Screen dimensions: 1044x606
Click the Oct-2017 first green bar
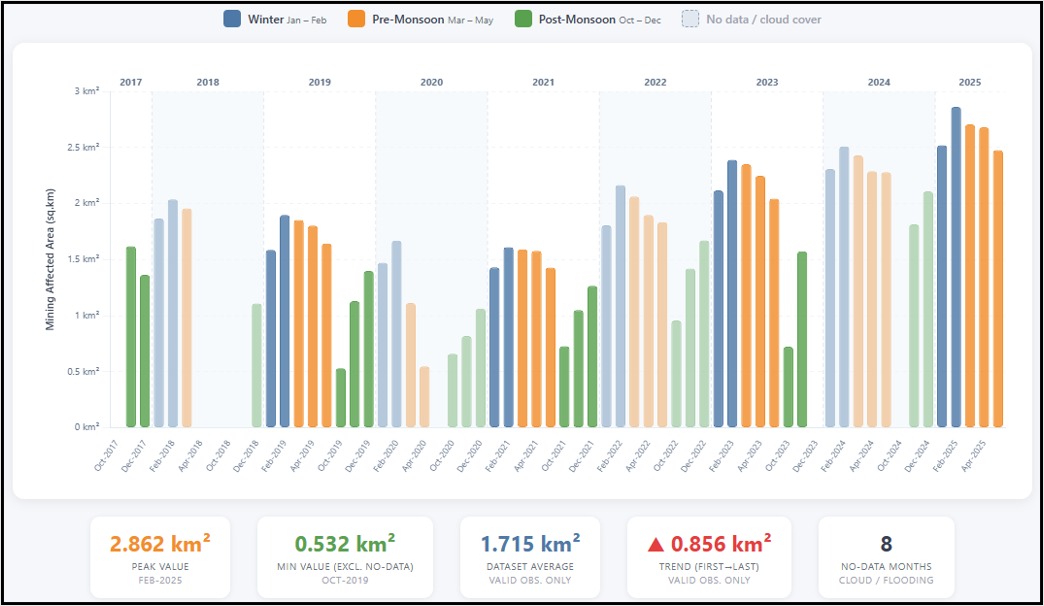(131, 337)
